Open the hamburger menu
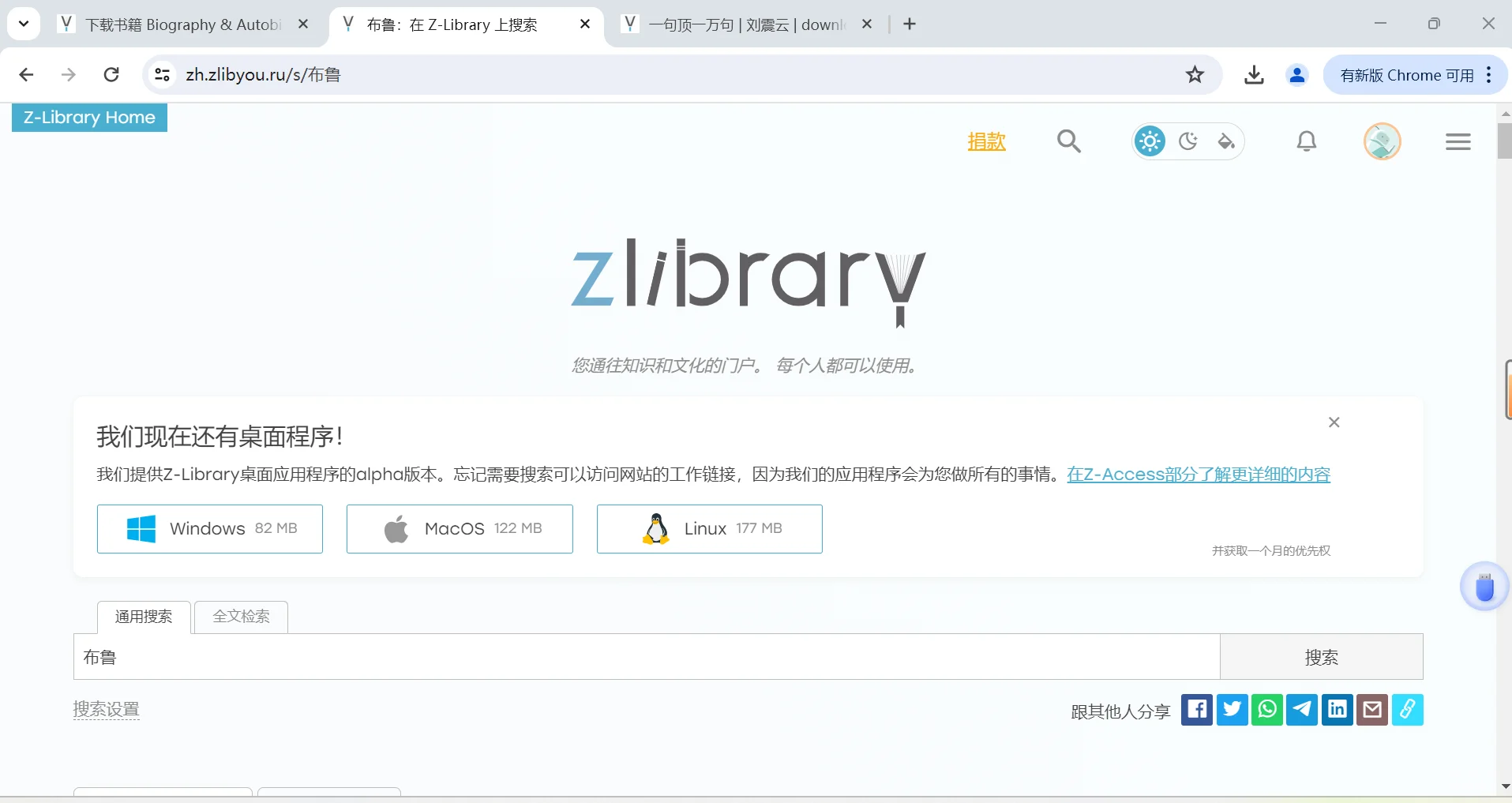 click(1458, 141)
